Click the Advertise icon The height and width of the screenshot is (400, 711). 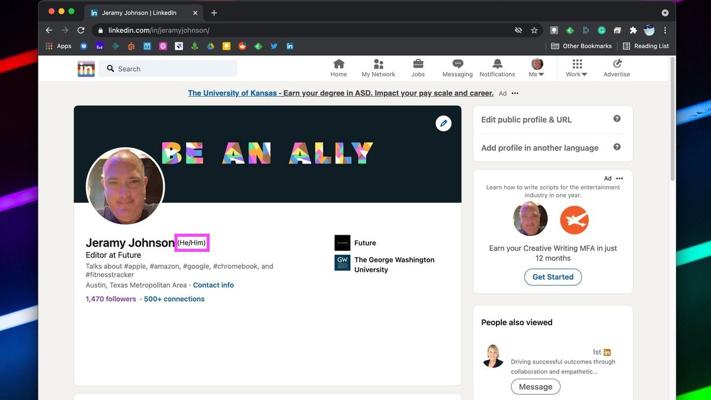[x=616, y=64]
